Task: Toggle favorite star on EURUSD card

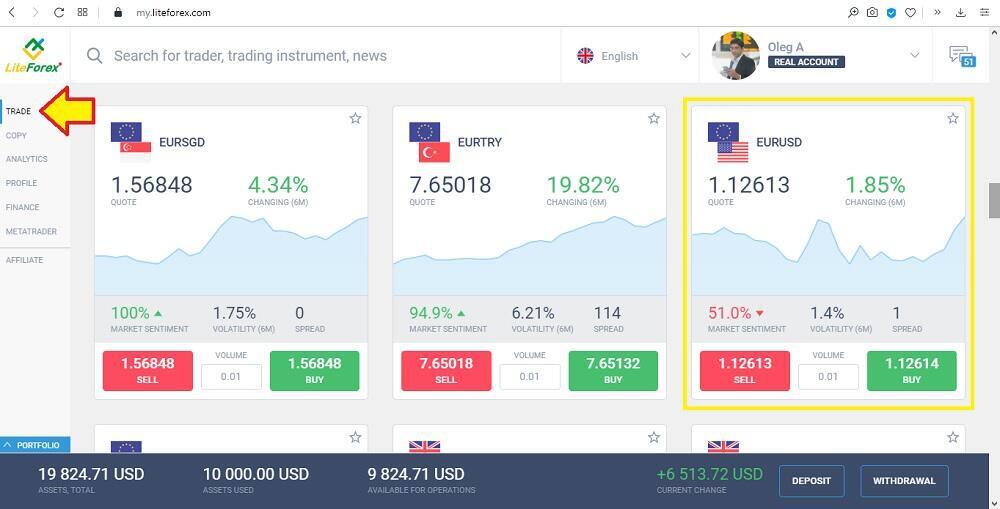Action: click(x=953, y=118)
